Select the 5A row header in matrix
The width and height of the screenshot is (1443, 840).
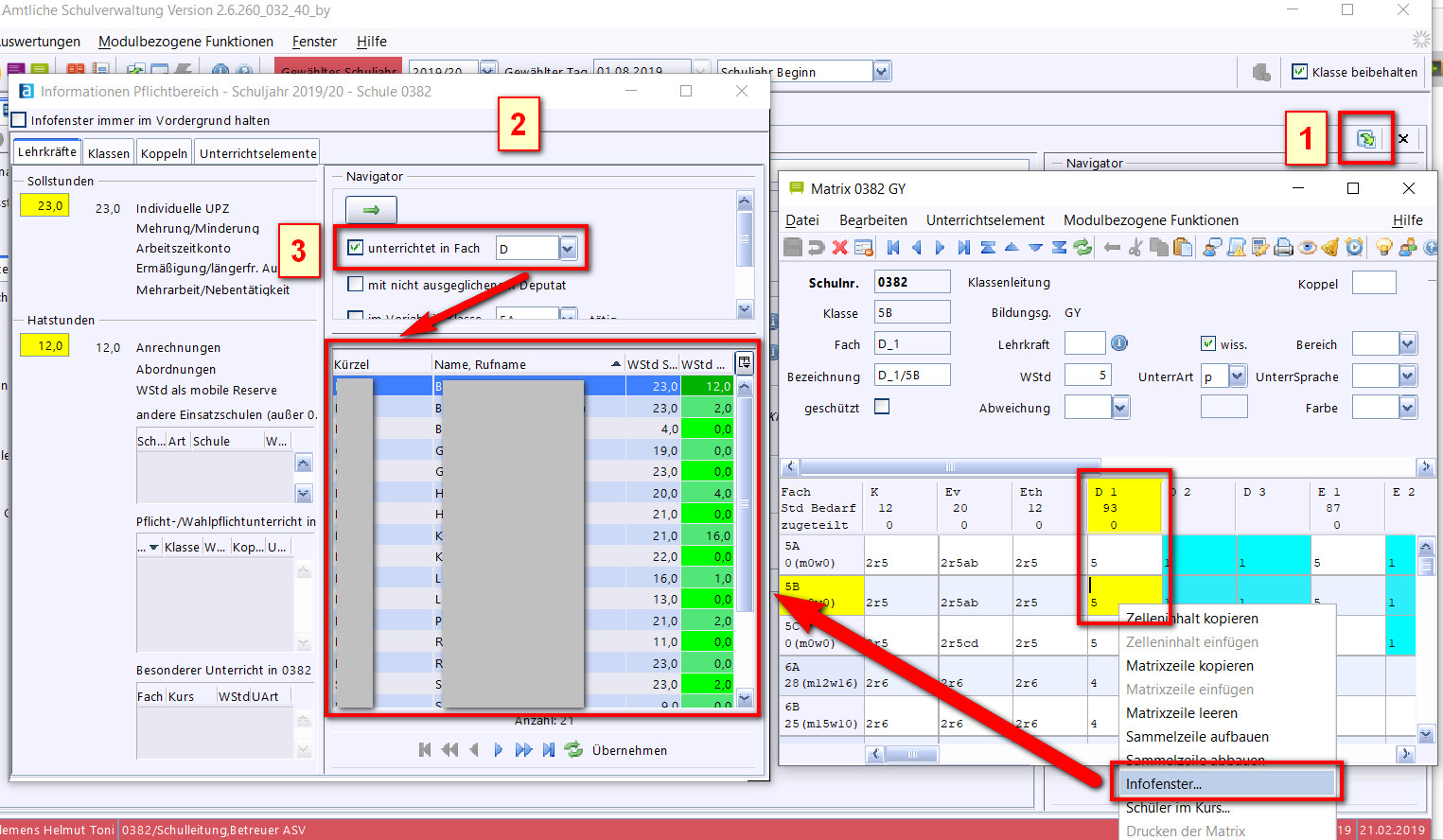(x=821, y=554)
